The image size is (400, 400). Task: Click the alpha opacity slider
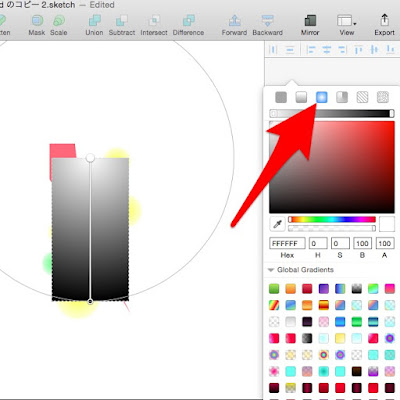[x=332, y=228]
